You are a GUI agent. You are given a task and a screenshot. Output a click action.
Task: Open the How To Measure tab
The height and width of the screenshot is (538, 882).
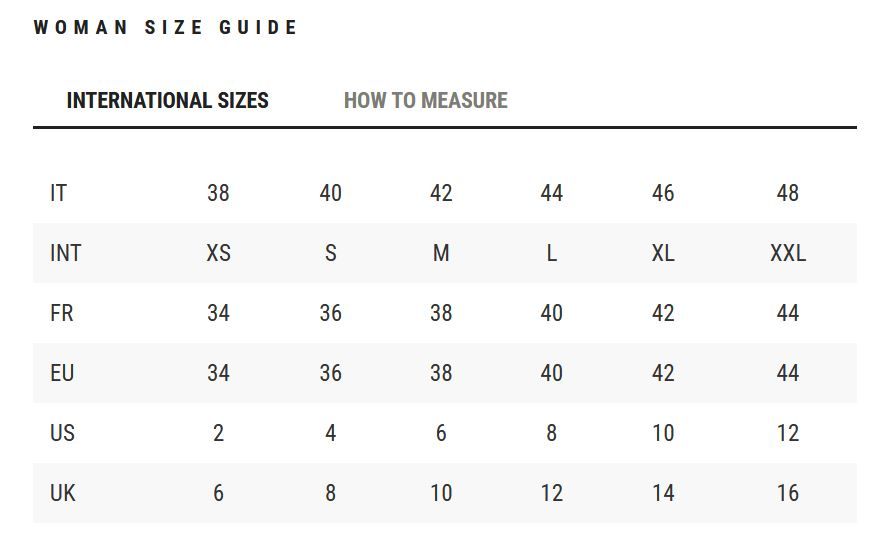(425, 101)
